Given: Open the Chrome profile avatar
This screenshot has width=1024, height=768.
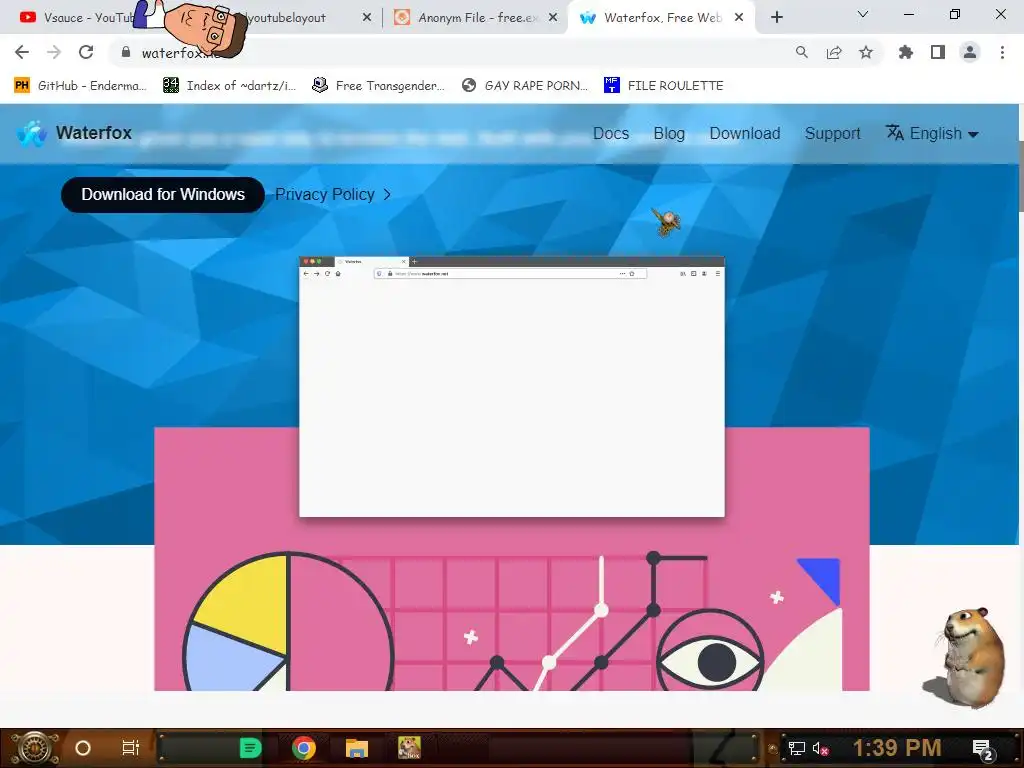Looking at the screenshot, I should [x=970, y=52].
